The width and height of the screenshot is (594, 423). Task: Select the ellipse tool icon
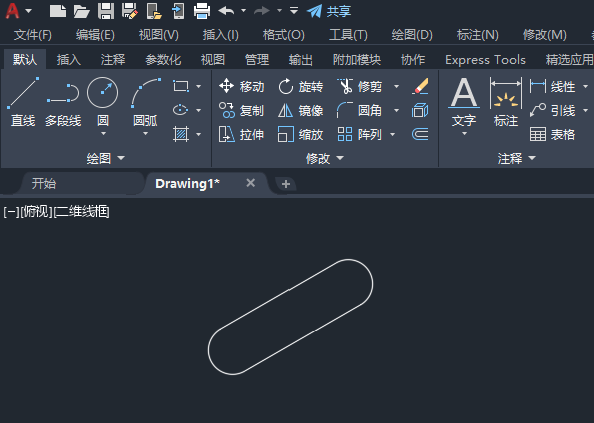coord(181,110)
